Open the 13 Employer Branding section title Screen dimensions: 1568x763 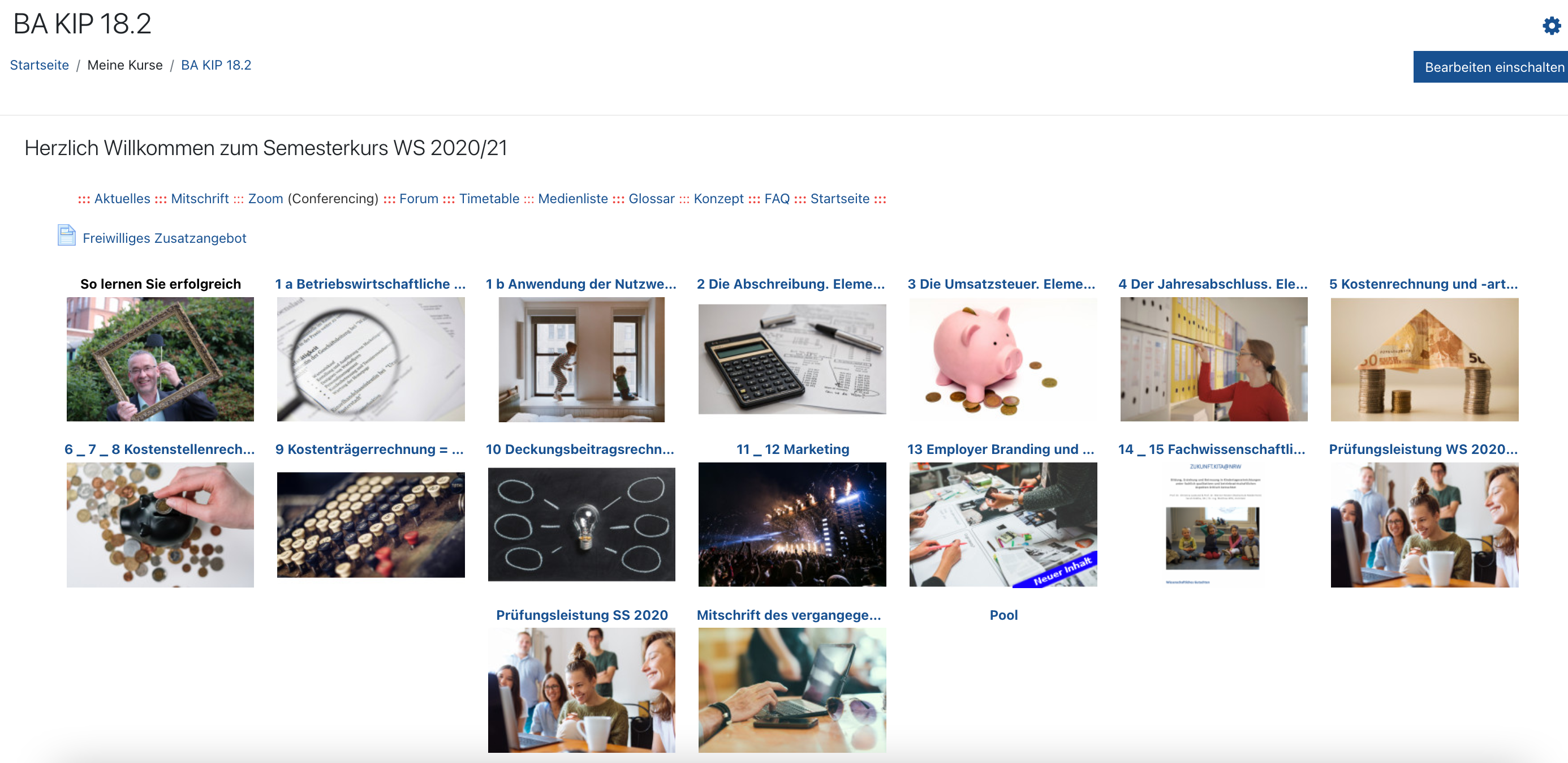(1001, 449)
